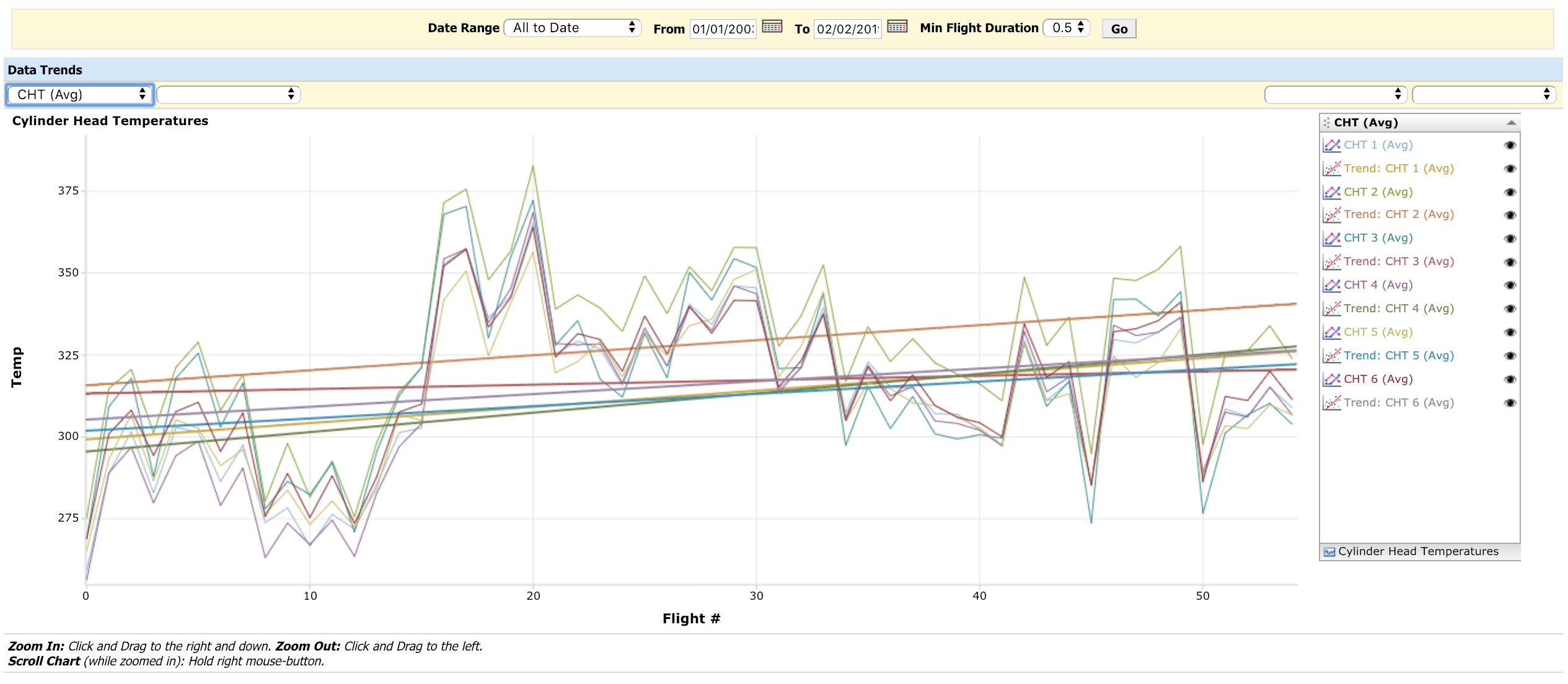Open the CHT (Avg) data trend dropdown
Screen dimensions: 1568x684
coord(80,95)
